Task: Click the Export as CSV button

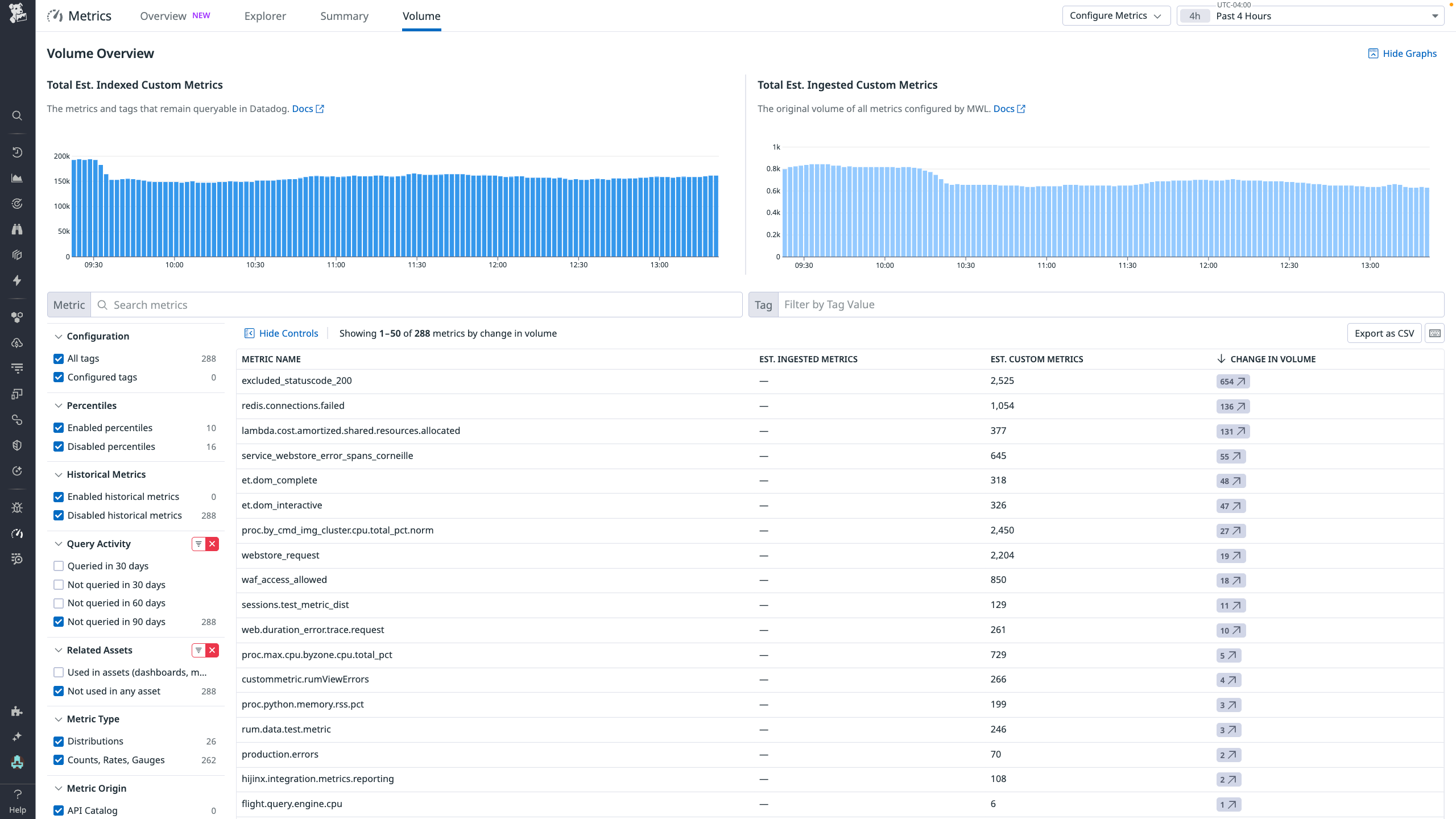Action: [1384, 333]
